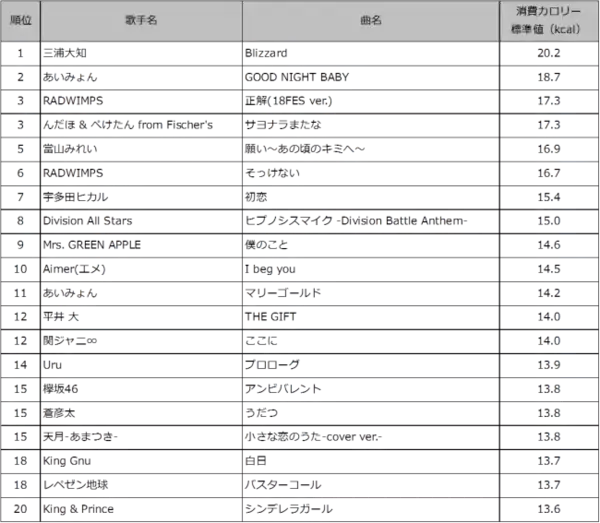Select the artist Mrs. GREEN APPLE
Screen dimensions: 600x523
pyautogui.click(x=92, y=245)
